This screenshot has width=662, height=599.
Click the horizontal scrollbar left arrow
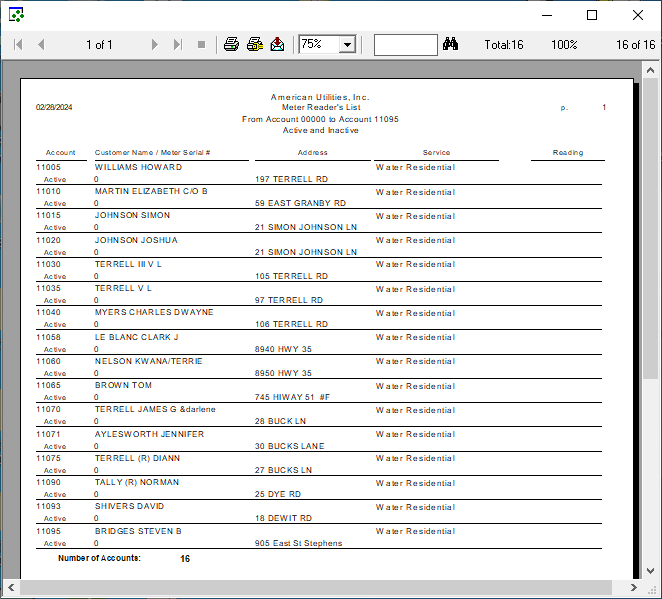(11, 587)
